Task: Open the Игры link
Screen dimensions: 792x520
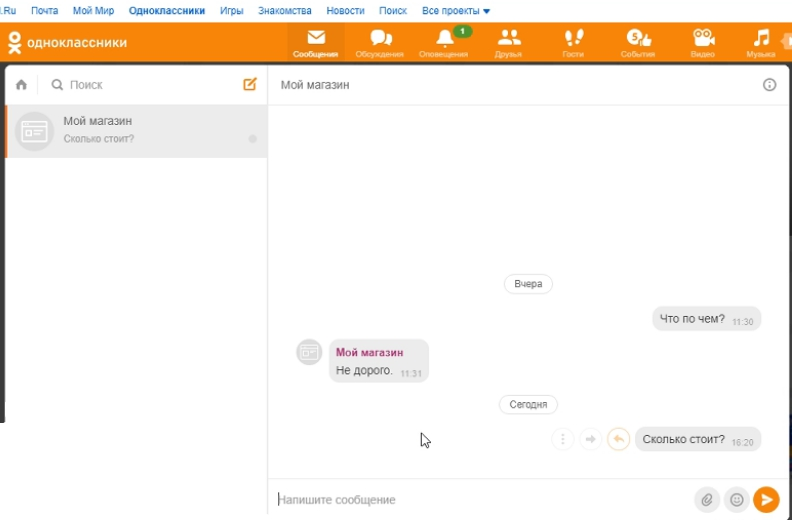Action: [231, 11]
